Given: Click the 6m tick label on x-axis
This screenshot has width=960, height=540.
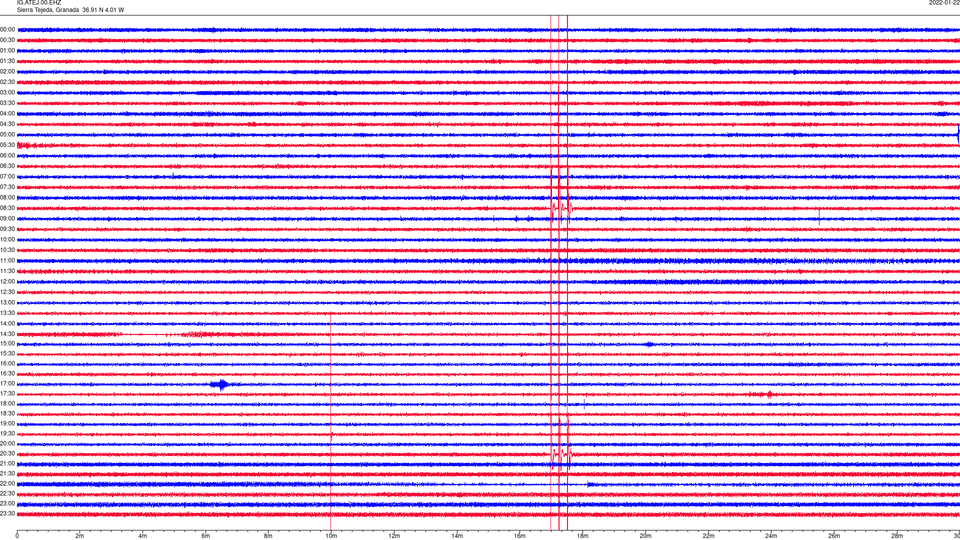Looking at the screenshot, I should 205,536.
